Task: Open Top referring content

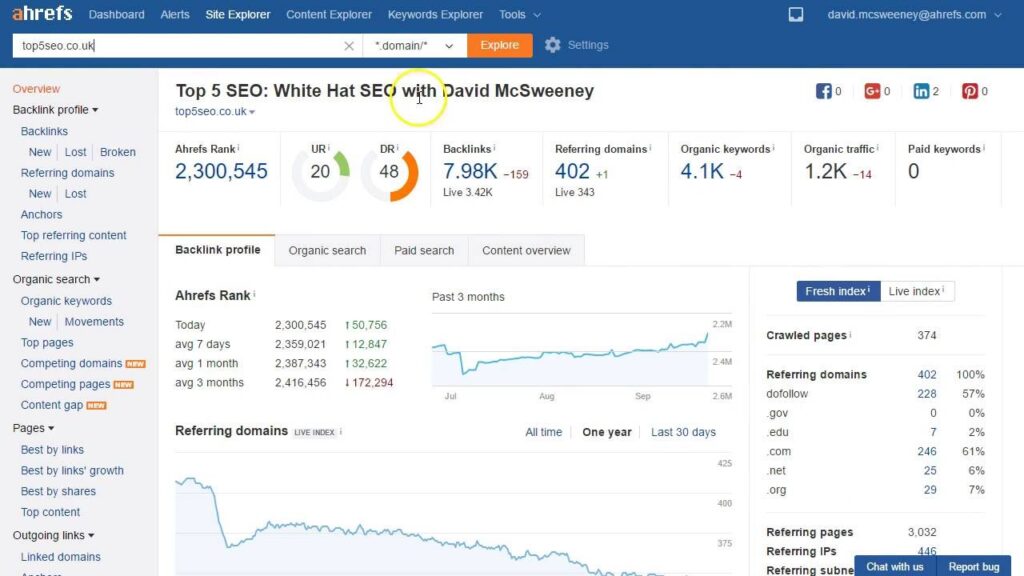Action: coord(73,236)
